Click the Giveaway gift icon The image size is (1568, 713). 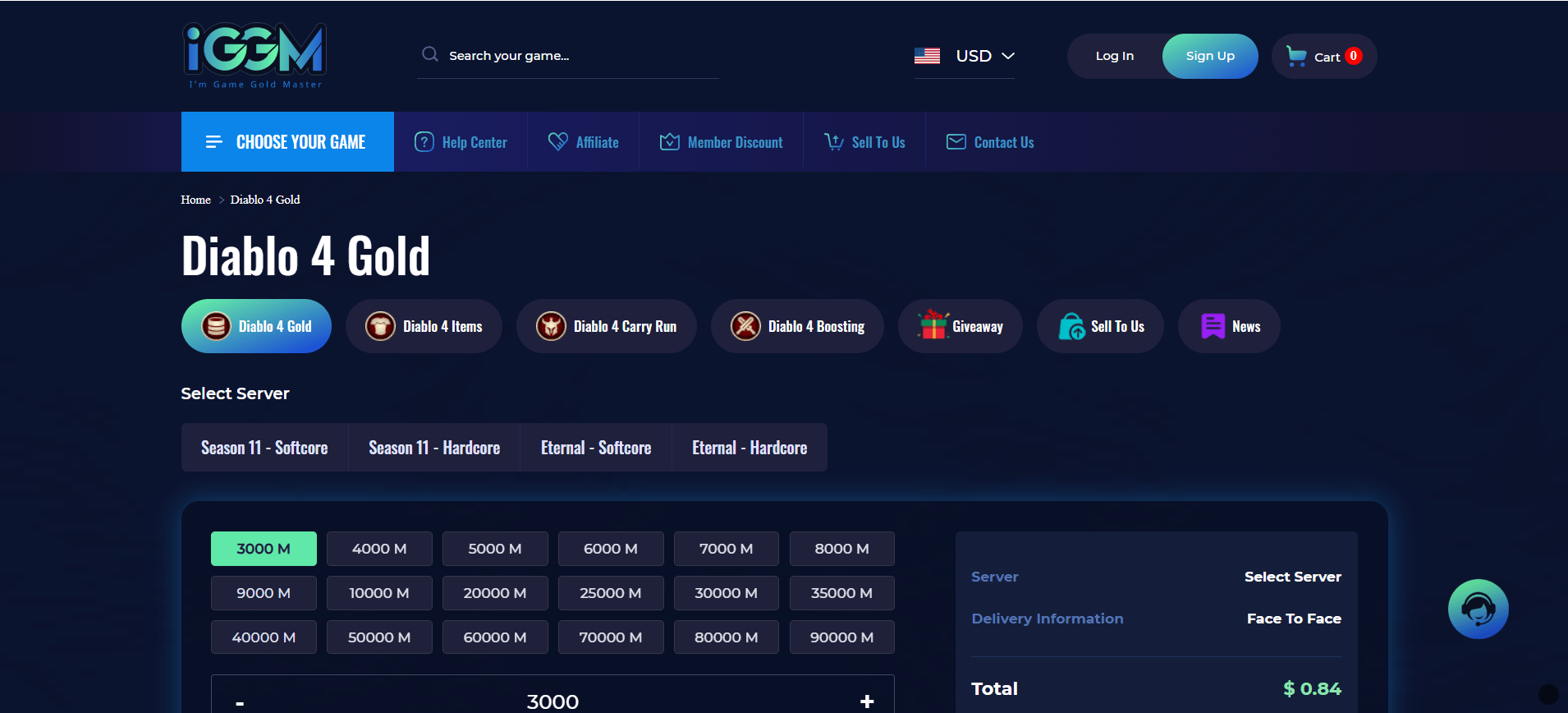[x=933, y=326]
